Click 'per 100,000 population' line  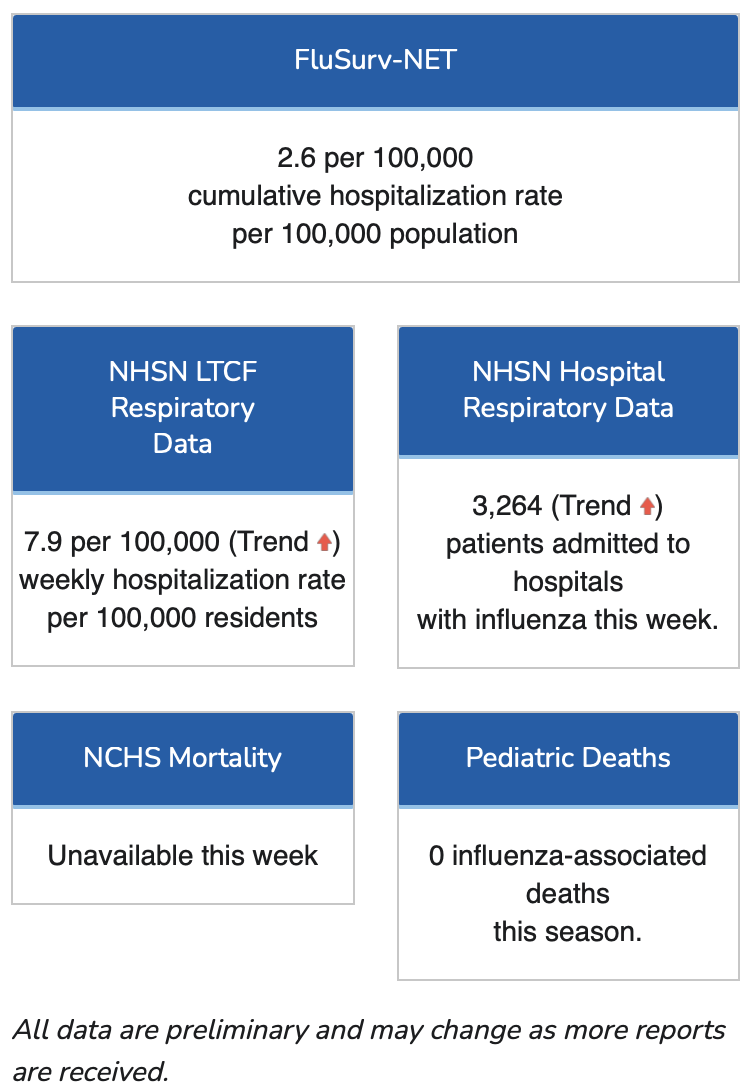pyautogui.click(x=375, y=235)
